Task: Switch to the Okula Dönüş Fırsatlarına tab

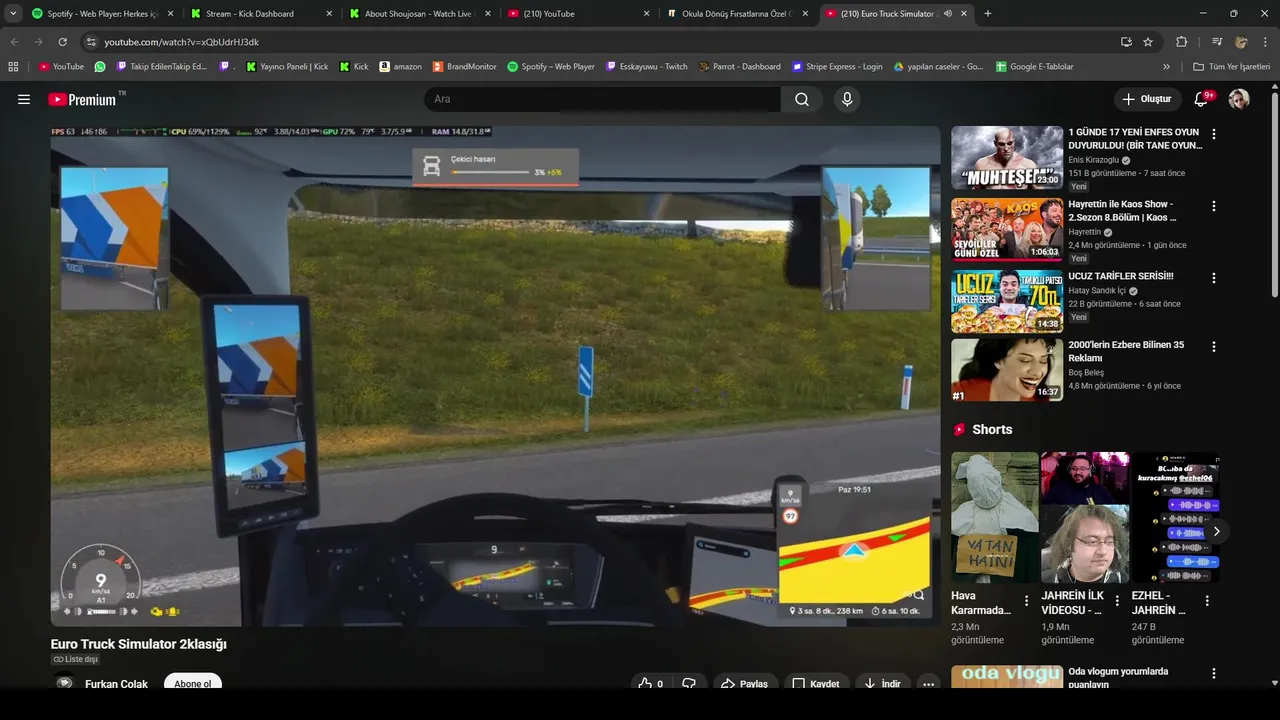Action: click(x=736, y=14)
